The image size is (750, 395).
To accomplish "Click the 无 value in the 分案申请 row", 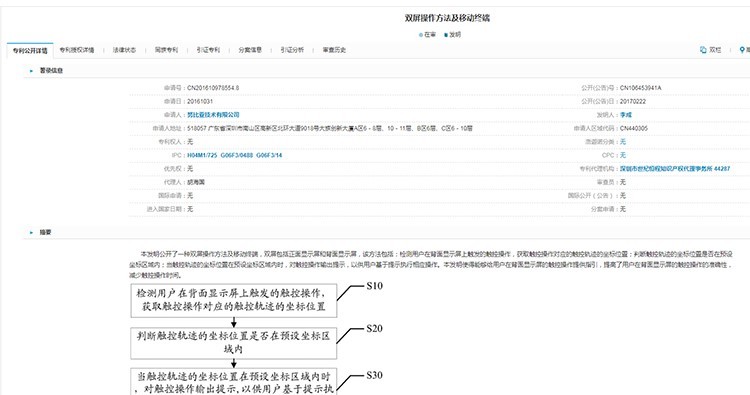I will point(623,209).
